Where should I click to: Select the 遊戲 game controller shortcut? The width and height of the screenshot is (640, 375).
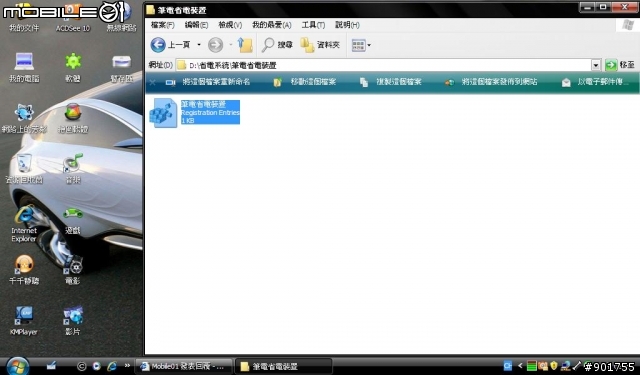[x=73, y=220]
